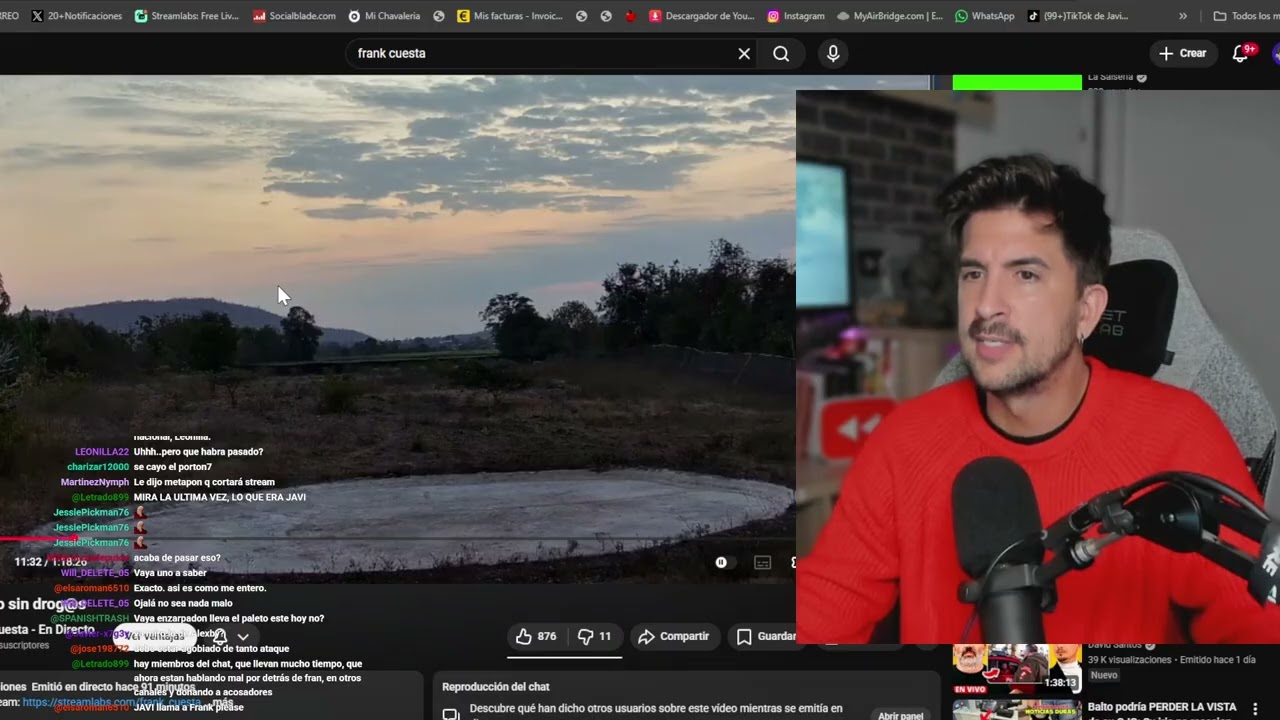
Task: Dislike the video with the thumbs-down button
Action: tap(594, 636)
